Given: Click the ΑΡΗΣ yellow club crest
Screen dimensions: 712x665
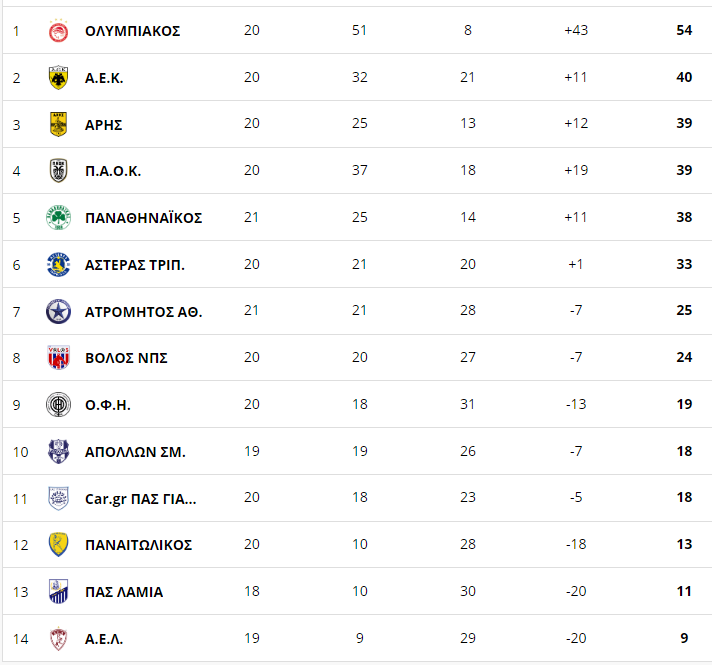Looking at the screenshot, I should click(x=59, y=124).
